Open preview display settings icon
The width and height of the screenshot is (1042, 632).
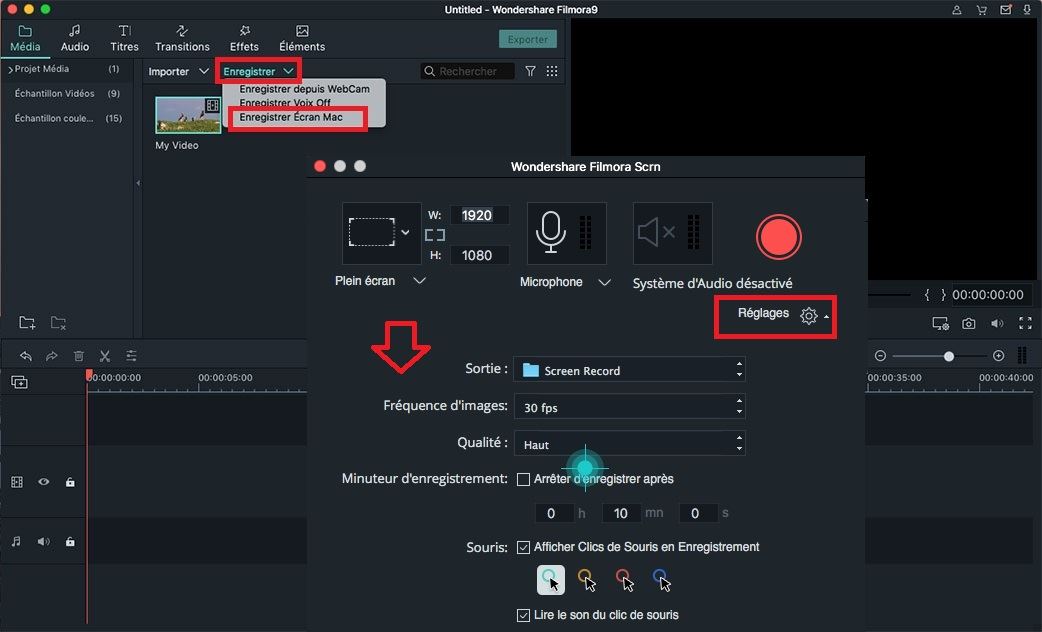tap(940, 324)
